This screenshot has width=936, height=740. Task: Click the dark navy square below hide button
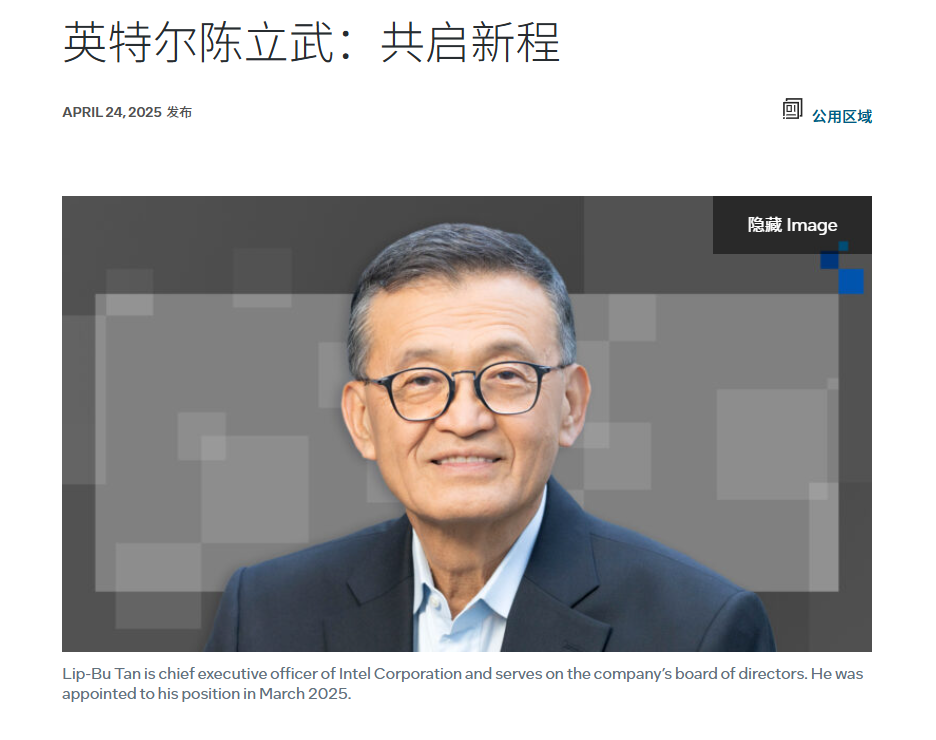tap(829, 260)
